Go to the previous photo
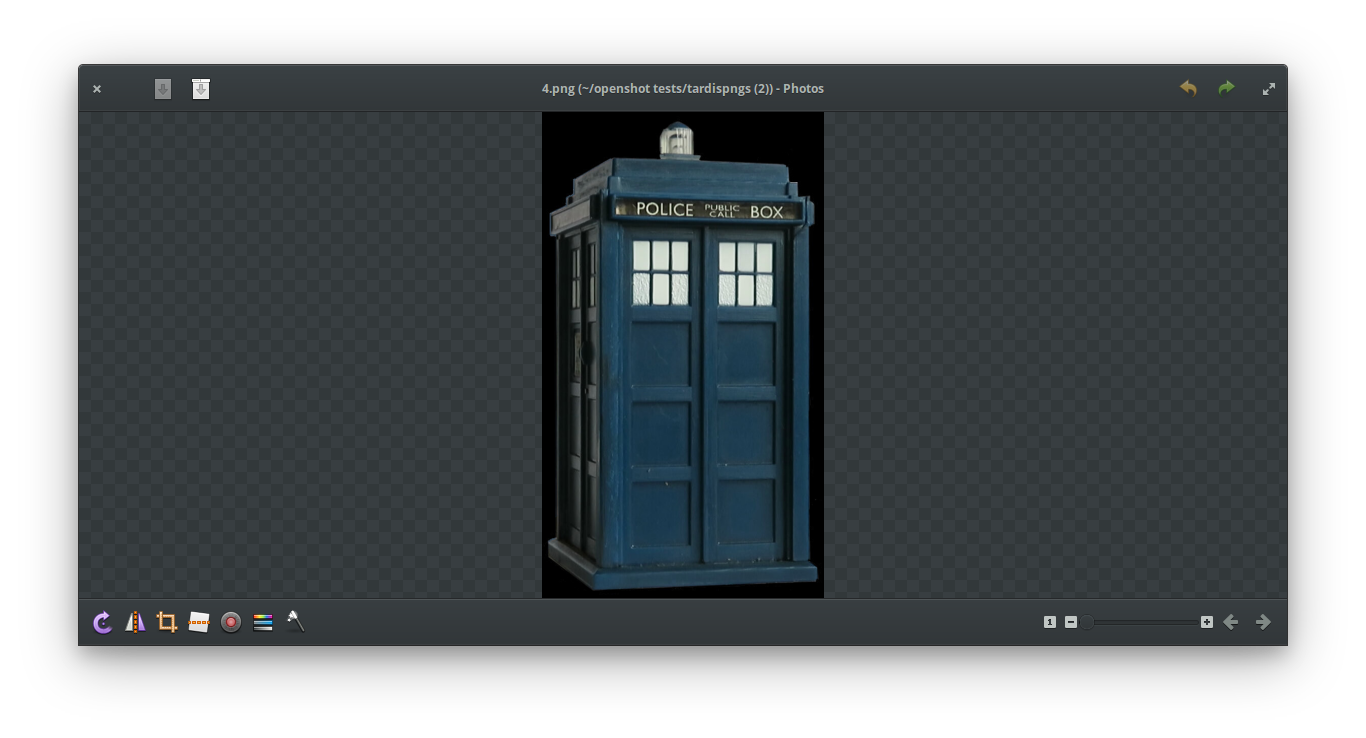The height and width of the screenshot is (738, 1366). (1231, 622)
